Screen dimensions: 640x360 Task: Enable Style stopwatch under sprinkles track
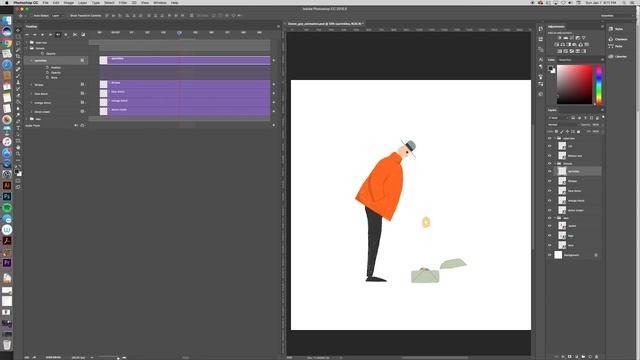coord(47,77)
